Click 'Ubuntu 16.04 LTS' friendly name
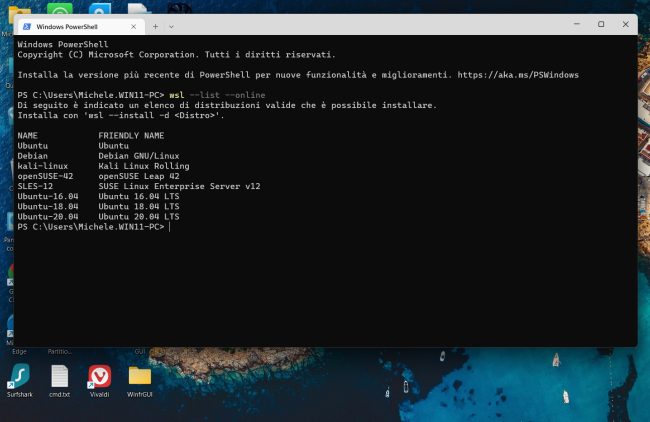 139,196
